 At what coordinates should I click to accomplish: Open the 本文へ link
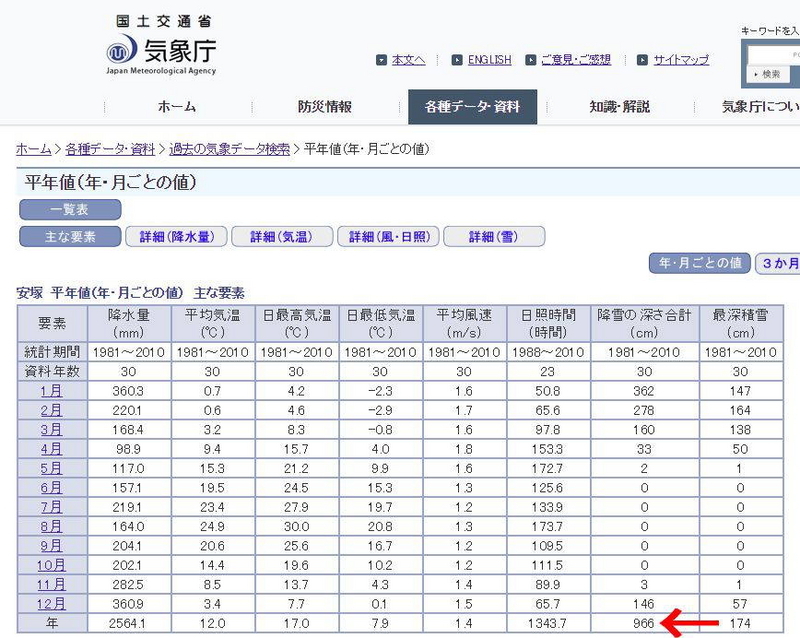click(x=408, y=60)
